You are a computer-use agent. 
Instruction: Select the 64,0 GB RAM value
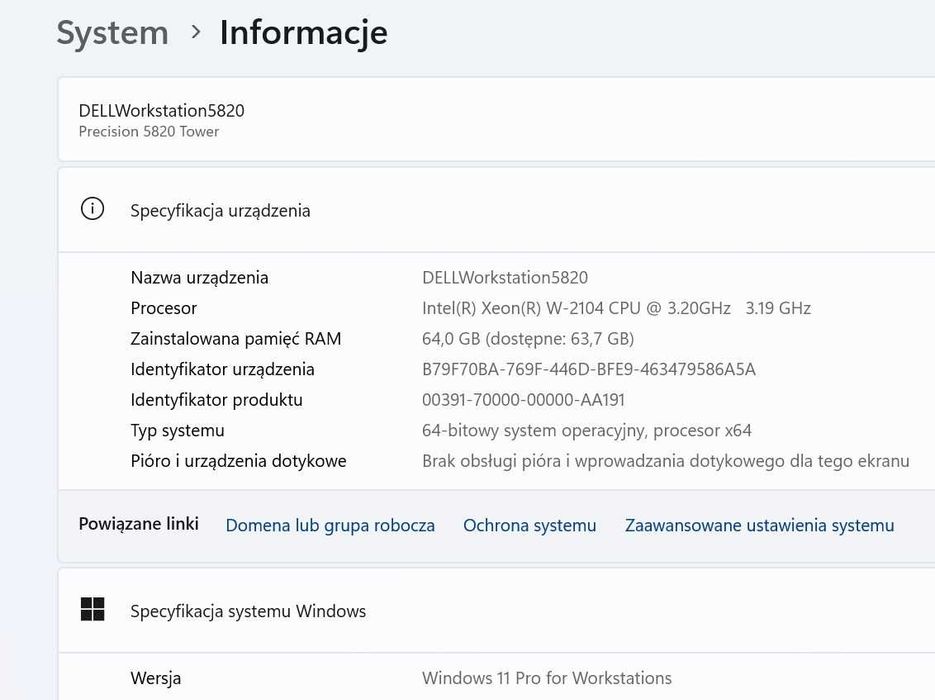pos(528,339)
